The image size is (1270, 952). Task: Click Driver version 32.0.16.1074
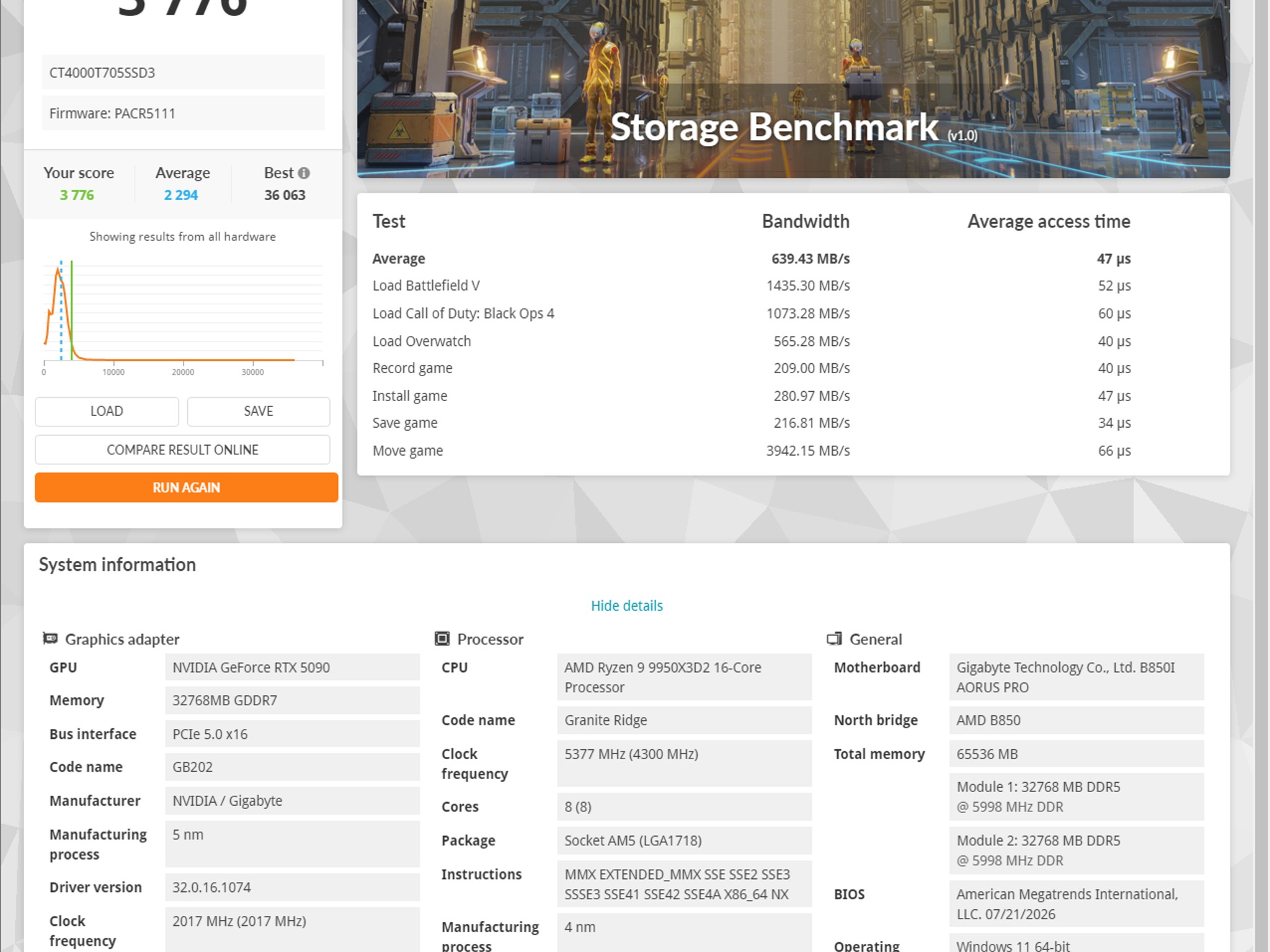tap(292, 887)
